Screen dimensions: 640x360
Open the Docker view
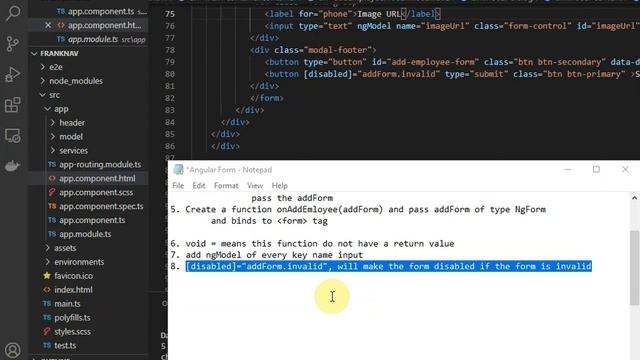coord(13,166)
